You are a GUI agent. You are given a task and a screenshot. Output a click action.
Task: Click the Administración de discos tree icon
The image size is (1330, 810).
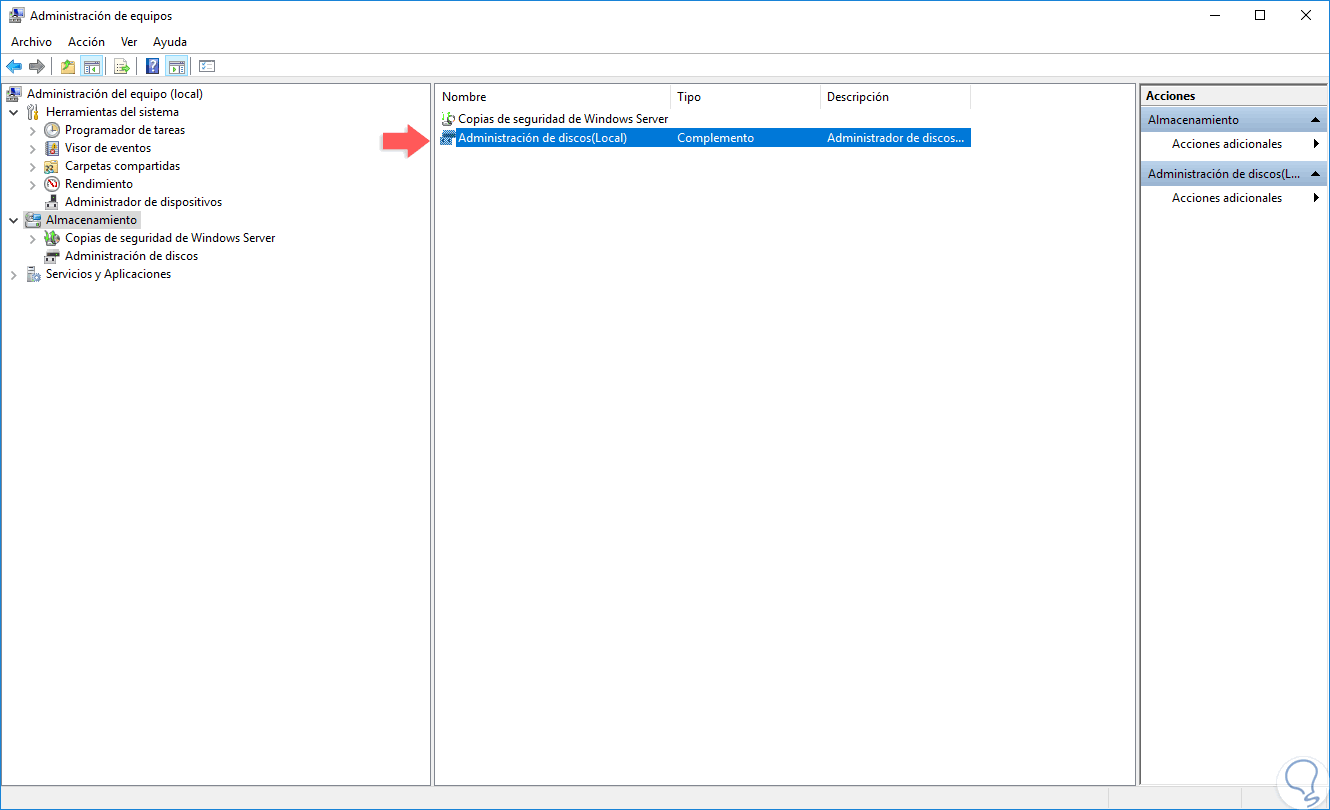[x=52, y=256]
